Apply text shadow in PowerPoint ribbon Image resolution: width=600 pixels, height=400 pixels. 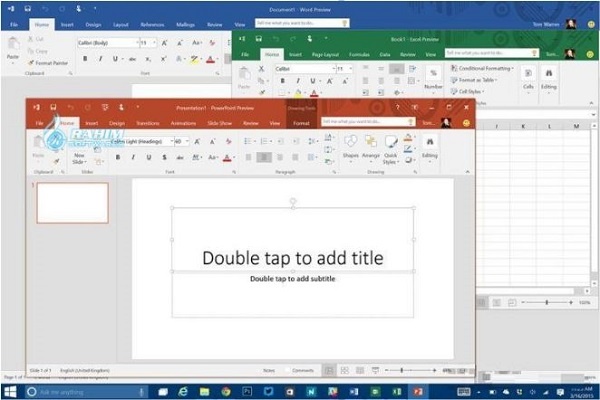[x=164, y=157]
